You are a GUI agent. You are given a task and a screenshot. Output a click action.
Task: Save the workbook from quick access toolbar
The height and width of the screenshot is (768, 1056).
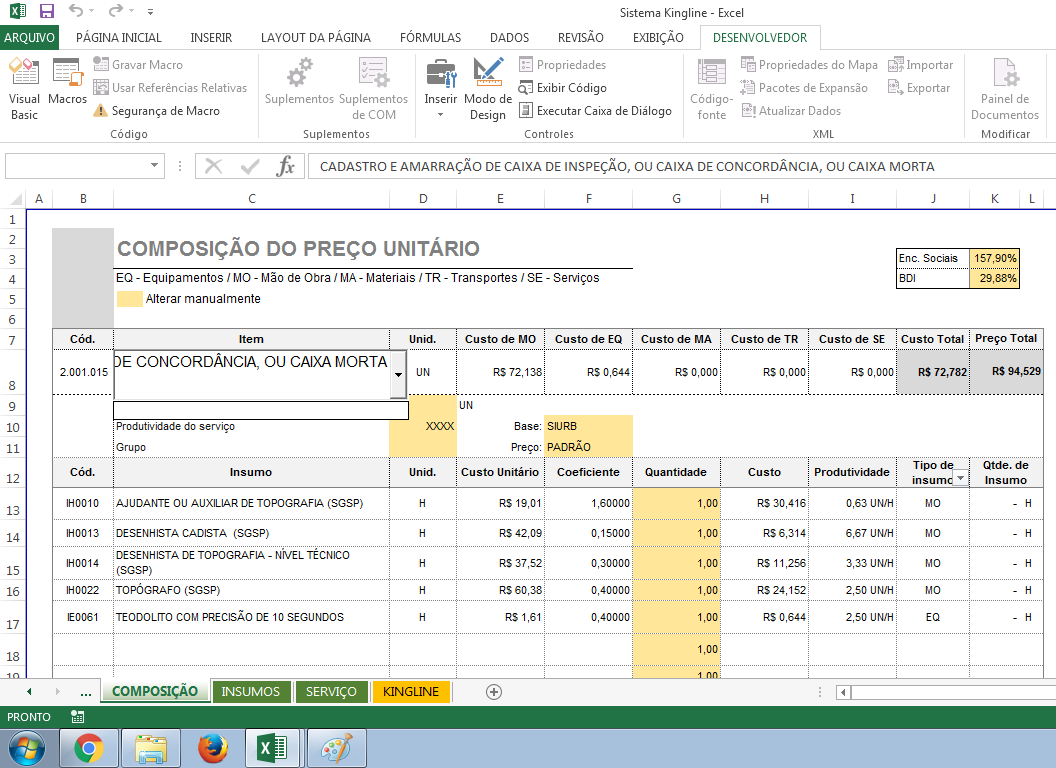[46, 11]
